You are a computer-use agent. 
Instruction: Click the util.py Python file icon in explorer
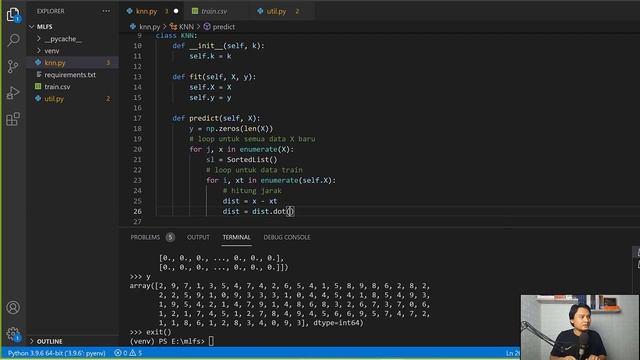pos(38,98)
